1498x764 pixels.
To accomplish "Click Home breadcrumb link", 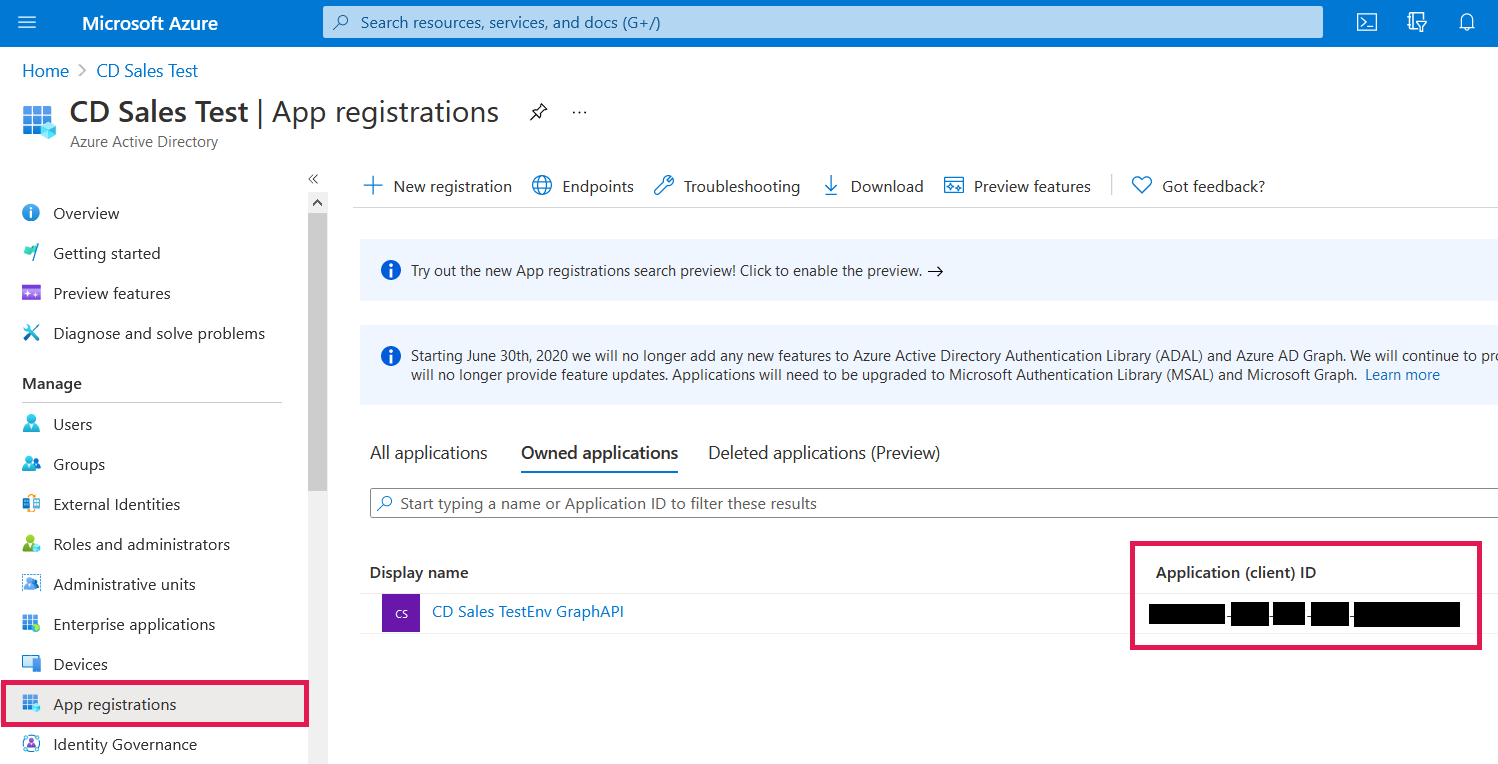I will click(46, 71).
